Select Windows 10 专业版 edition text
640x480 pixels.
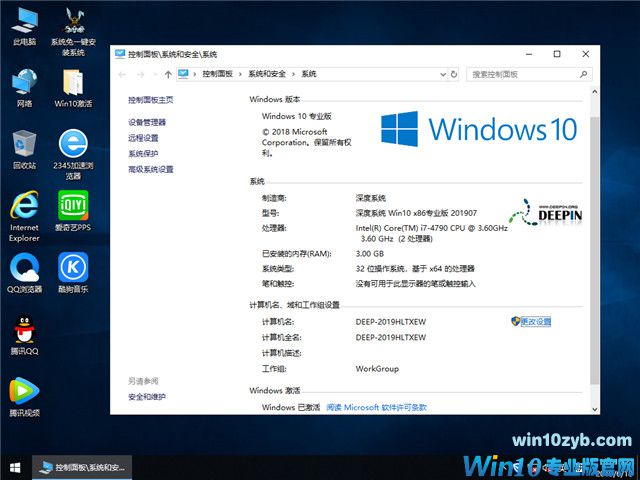[297, 116]
